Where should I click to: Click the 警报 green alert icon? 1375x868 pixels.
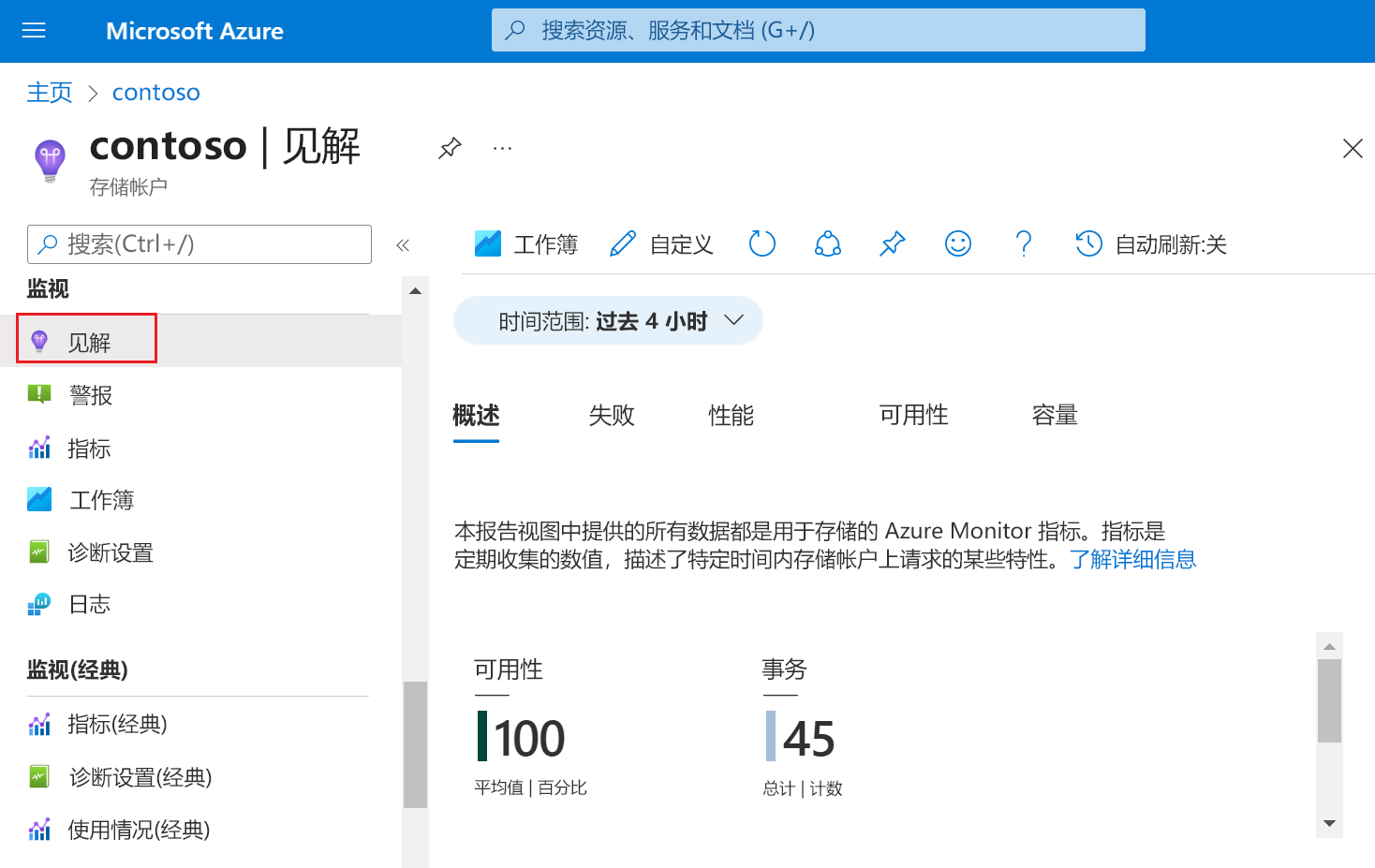pyautogui.click(x=39, y=394)
